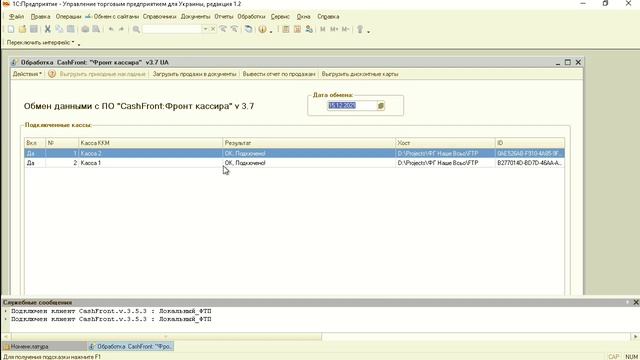Click the blue Refresh arrow toolbar icon
The width and height of the screenshot is (640, 360).
point(248,29)
